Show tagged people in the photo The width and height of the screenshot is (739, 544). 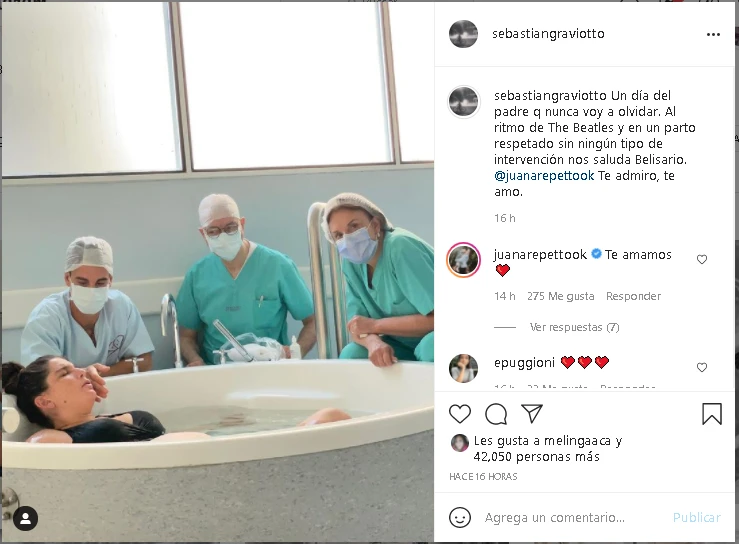[x=25, y=519]
